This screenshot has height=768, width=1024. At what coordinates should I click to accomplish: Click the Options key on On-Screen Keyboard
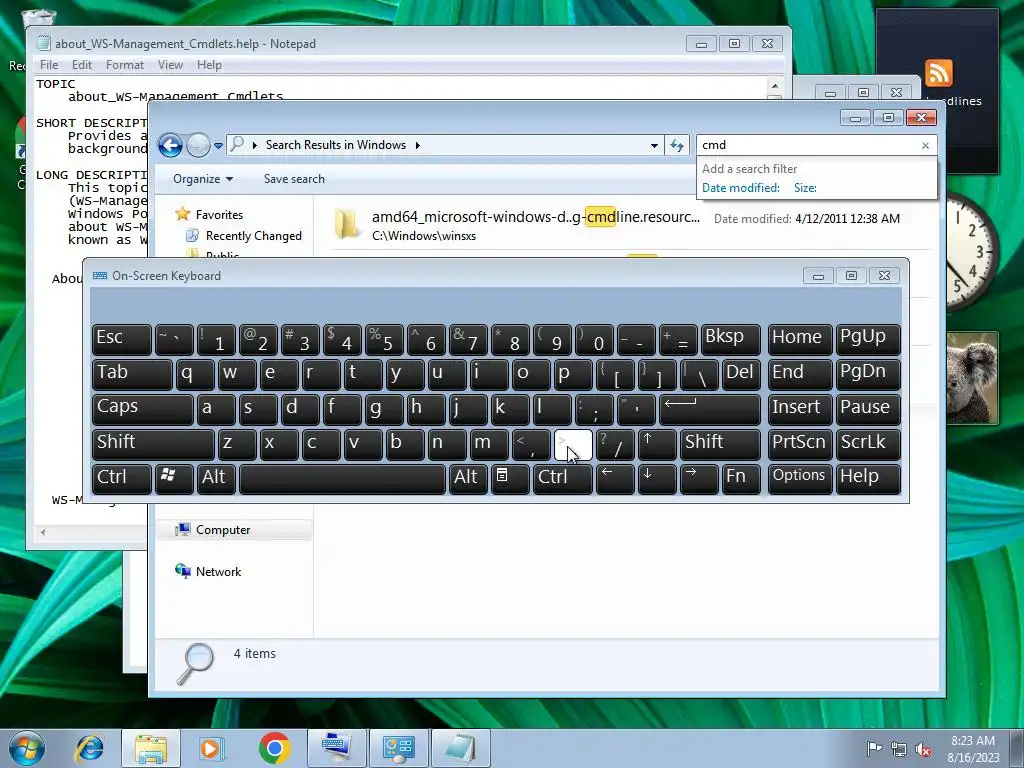point(800,479)
